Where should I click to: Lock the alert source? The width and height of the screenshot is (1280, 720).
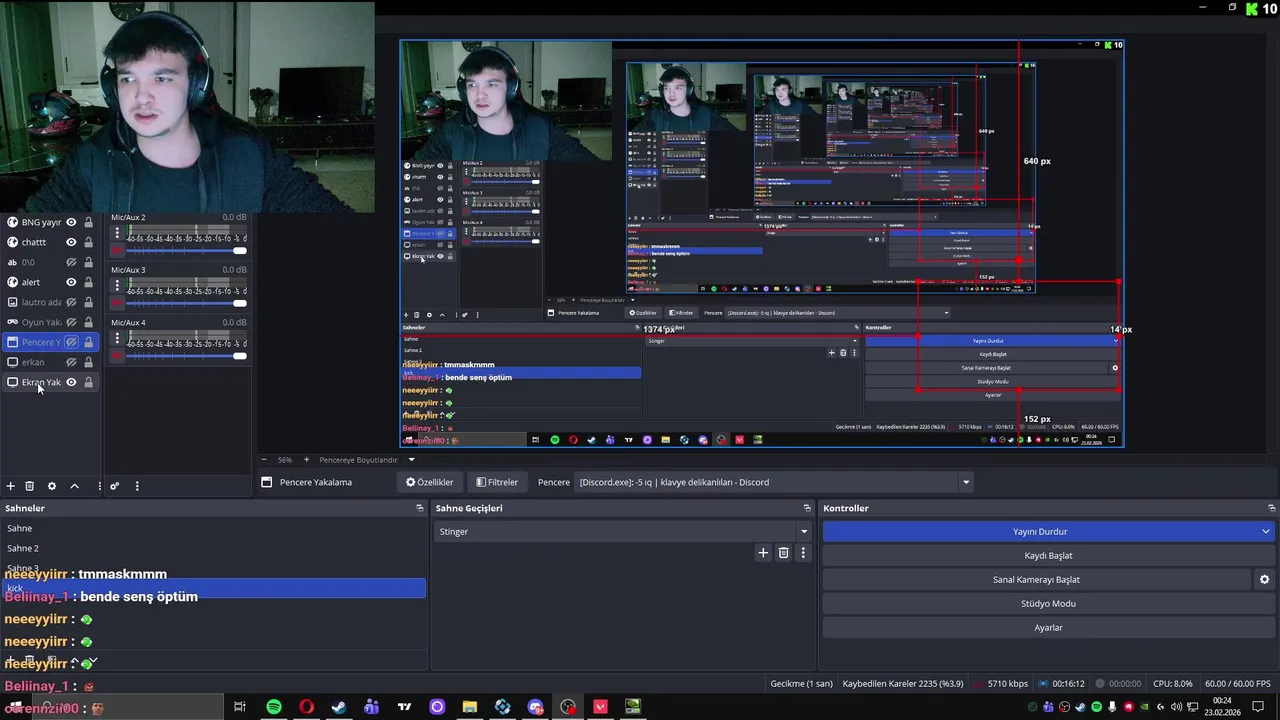[88, 282]
